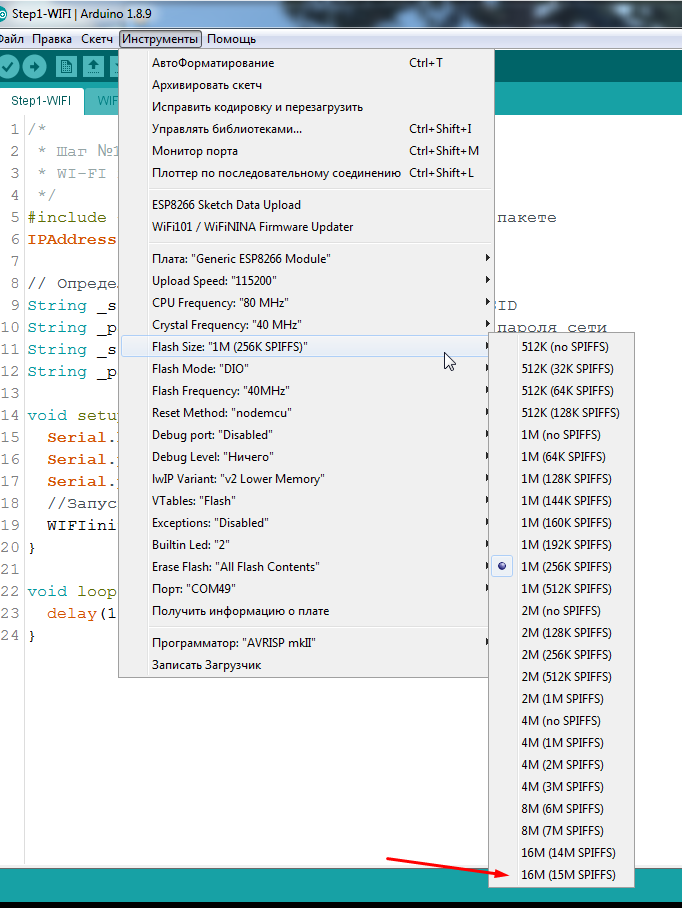Choose 512K (128K SPIFFS) flash size
The width and height of the screenshot is (682, 908).
562,413
